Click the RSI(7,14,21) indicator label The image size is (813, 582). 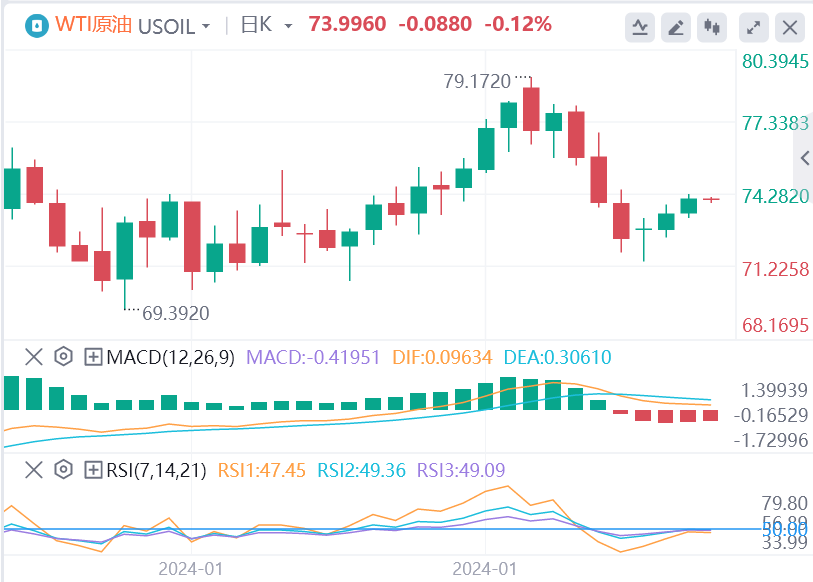(164, 469)
